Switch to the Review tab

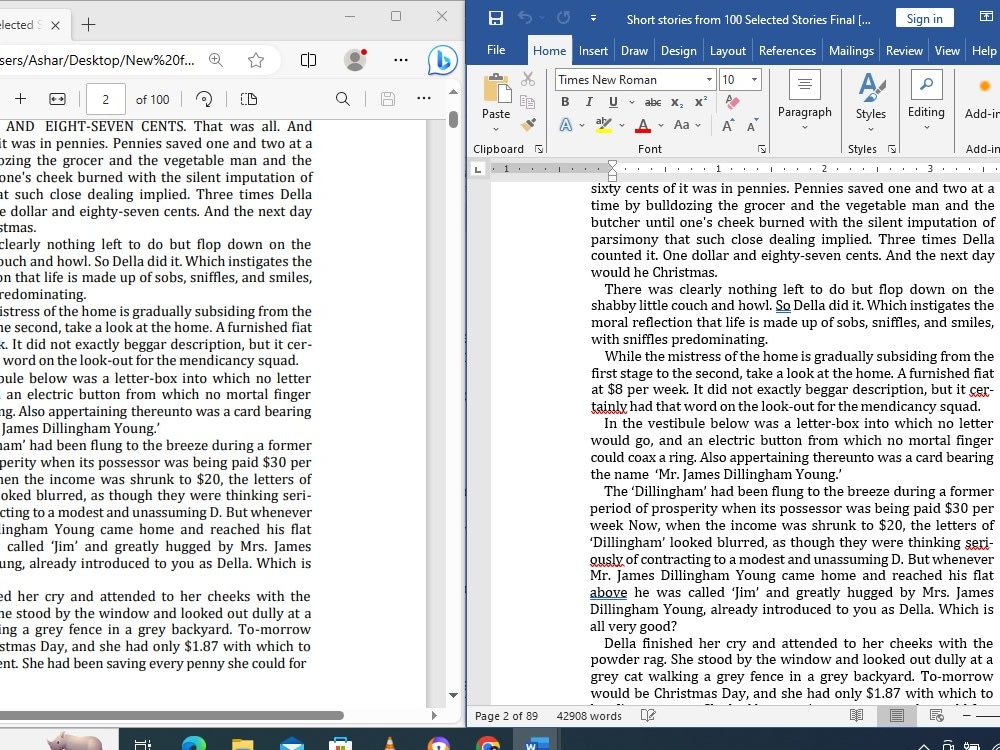904,50
